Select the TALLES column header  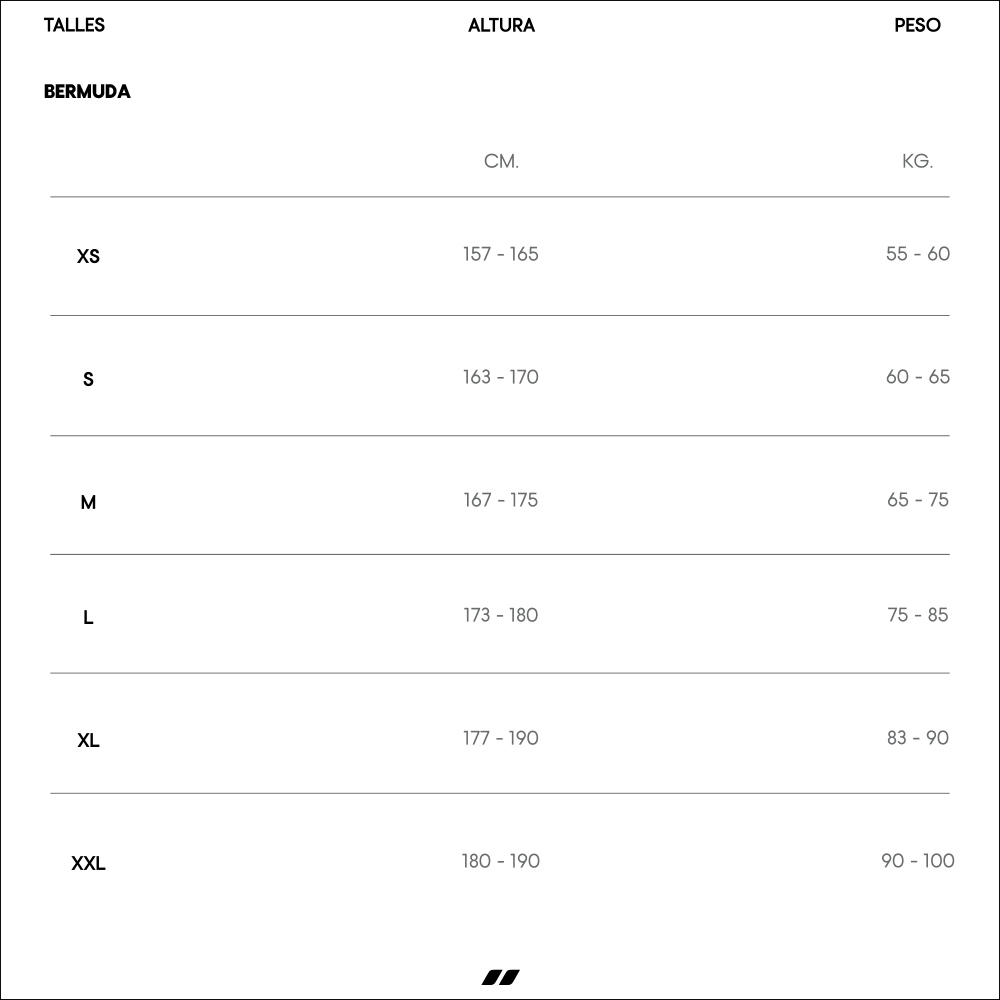74,26
